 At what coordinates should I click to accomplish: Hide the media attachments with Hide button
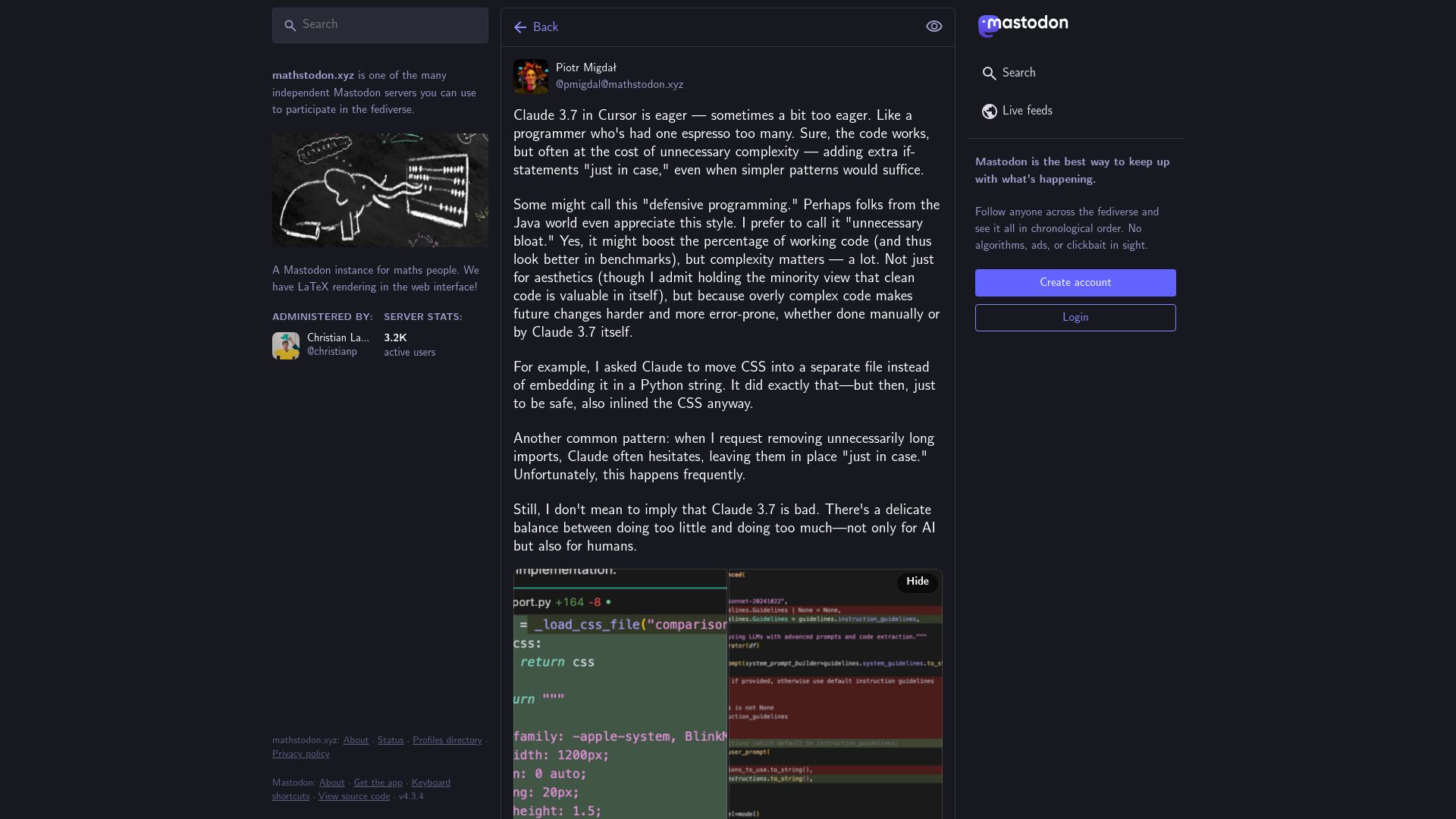tap(918, 582)
